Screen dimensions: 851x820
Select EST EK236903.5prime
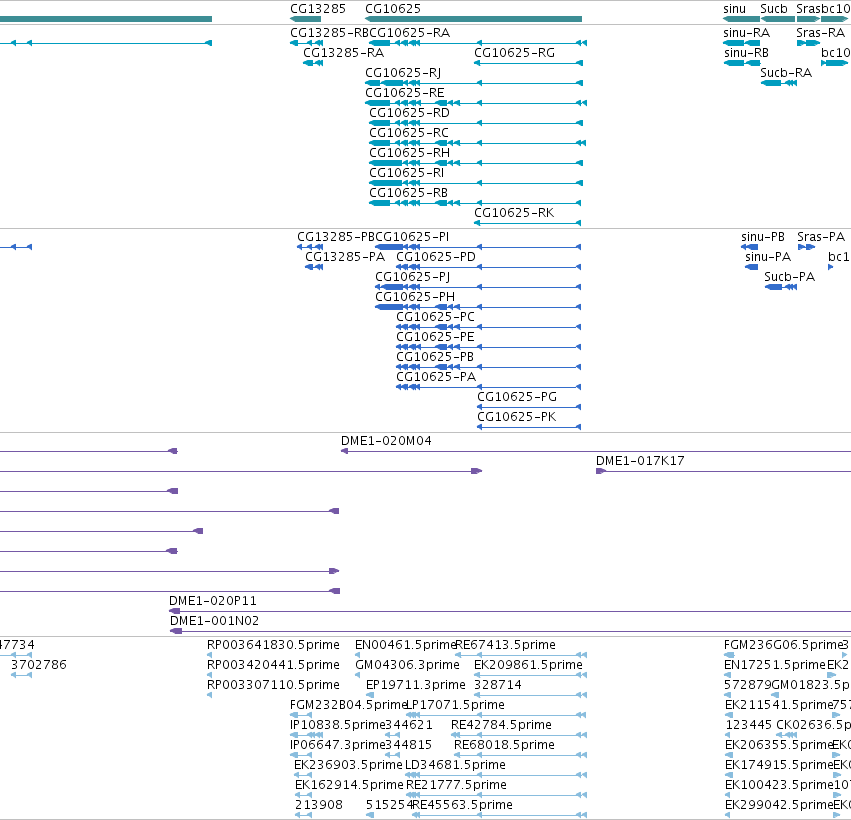(x=348, y=765)
